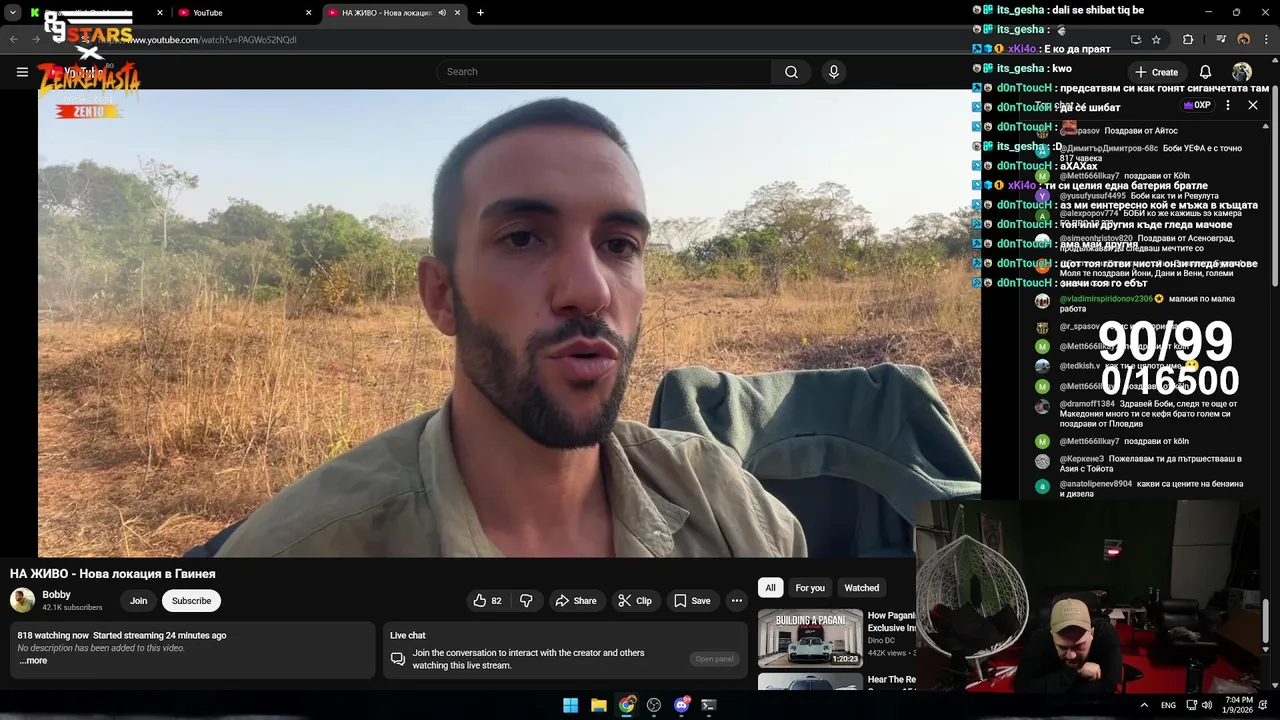This screenshot has height=720, width=1280.
Task: Click the Open panel chat button
Action: [x=714, y=659]
